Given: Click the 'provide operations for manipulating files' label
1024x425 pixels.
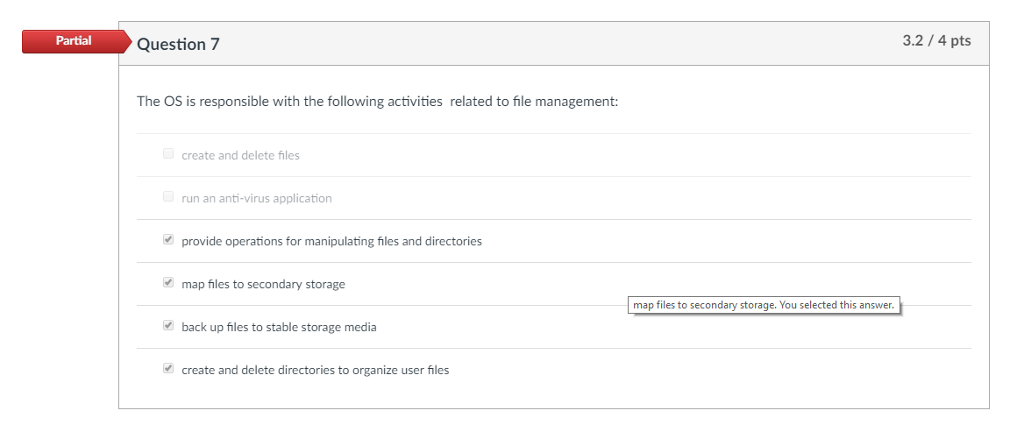Looking at the screenshot, I should [331, 241].
